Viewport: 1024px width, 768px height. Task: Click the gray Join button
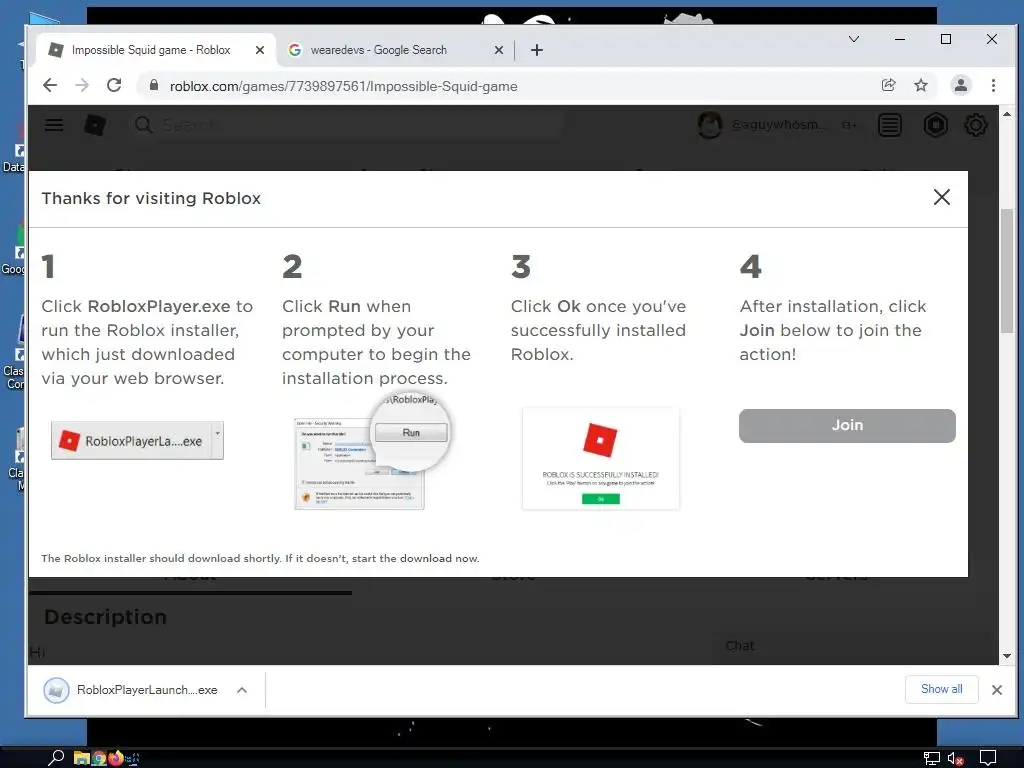coord(847,425)
